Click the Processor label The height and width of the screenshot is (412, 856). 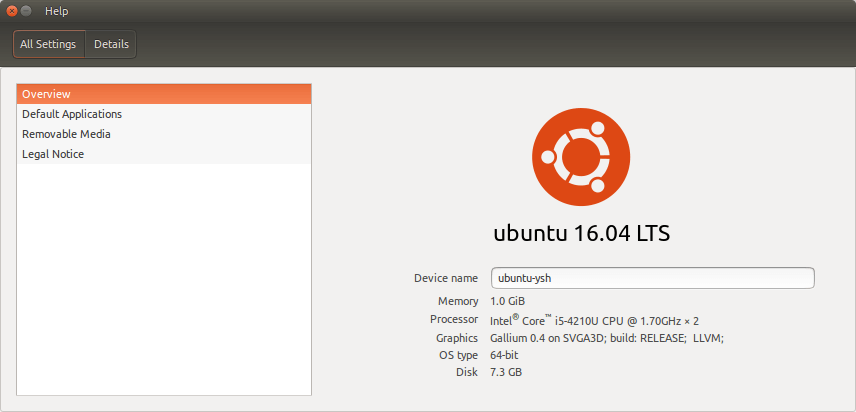point(454,319)
